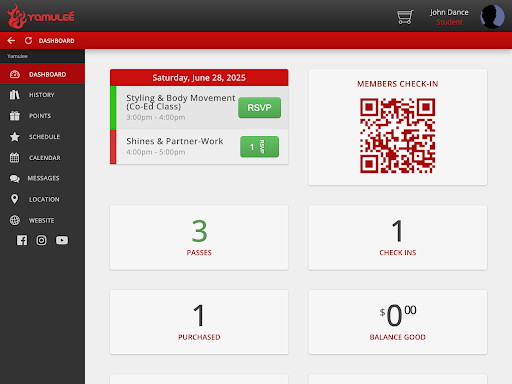Click the Yamulee logo

click(x=41, y=16)
